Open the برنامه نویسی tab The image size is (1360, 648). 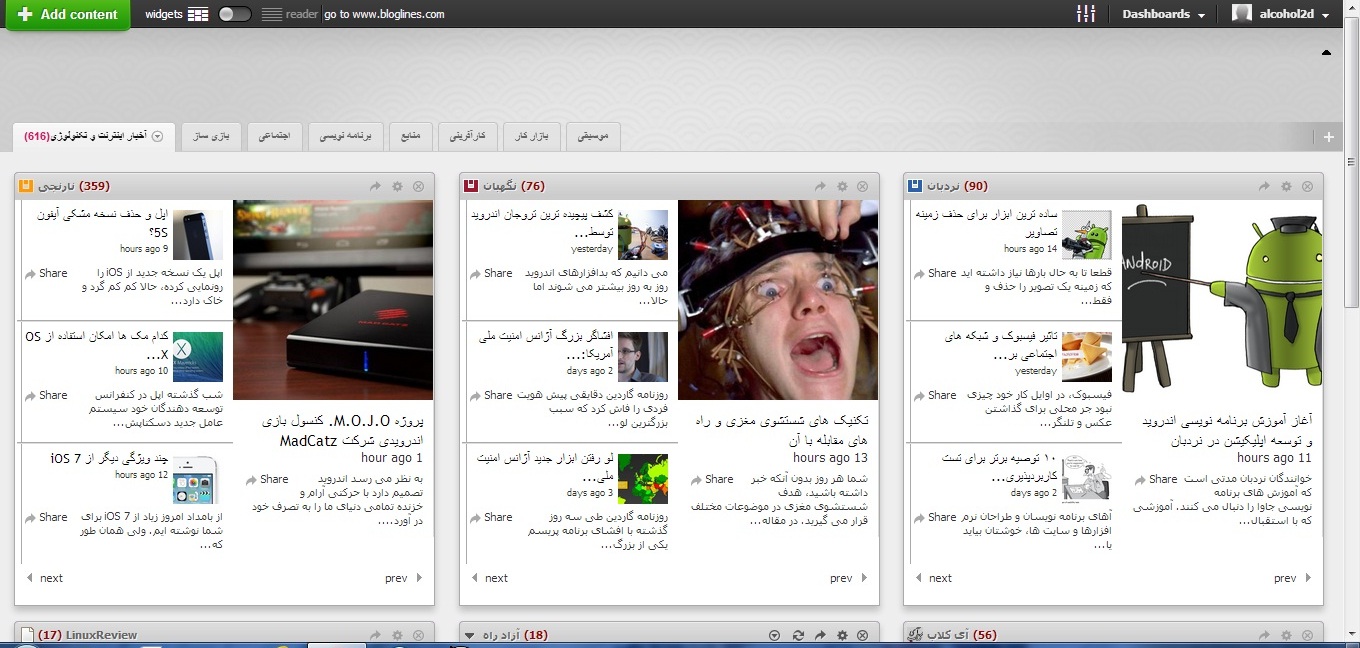(x=345, y=136)
